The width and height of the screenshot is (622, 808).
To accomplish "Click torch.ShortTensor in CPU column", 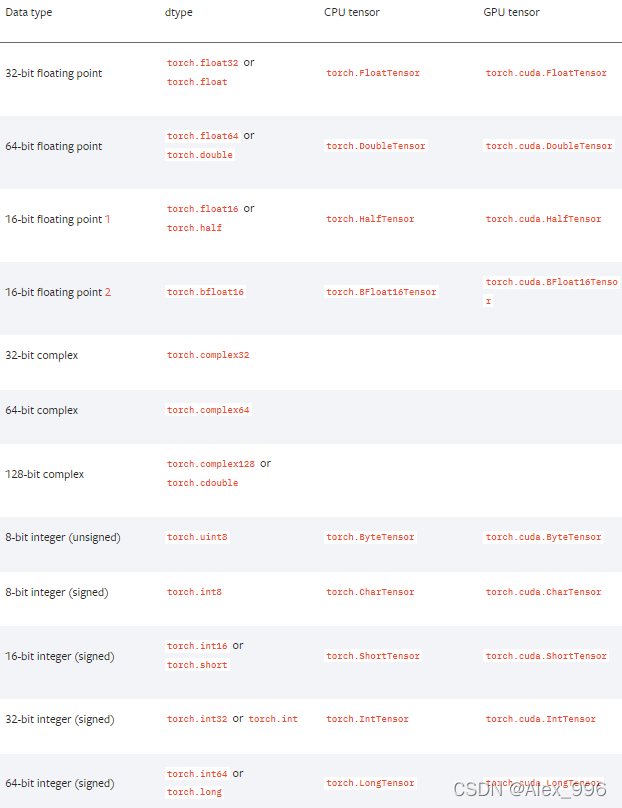I will click(373, 656).
